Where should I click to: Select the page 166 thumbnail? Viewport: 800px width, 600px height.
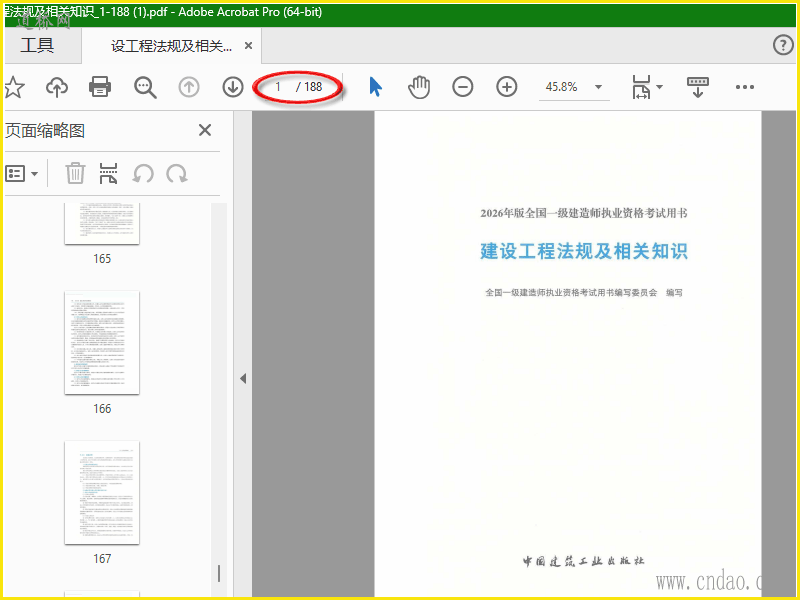102,343
